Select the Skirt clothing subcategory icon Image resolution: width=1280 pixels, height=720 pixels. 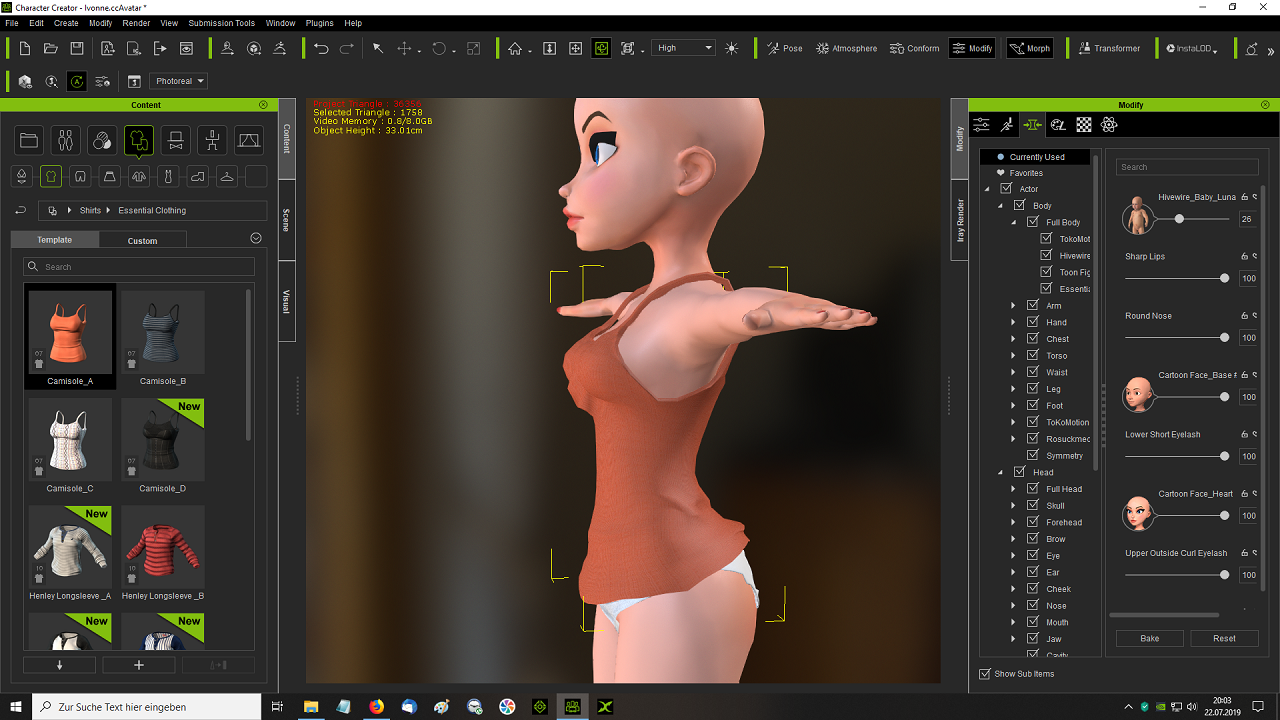(110, 177)
